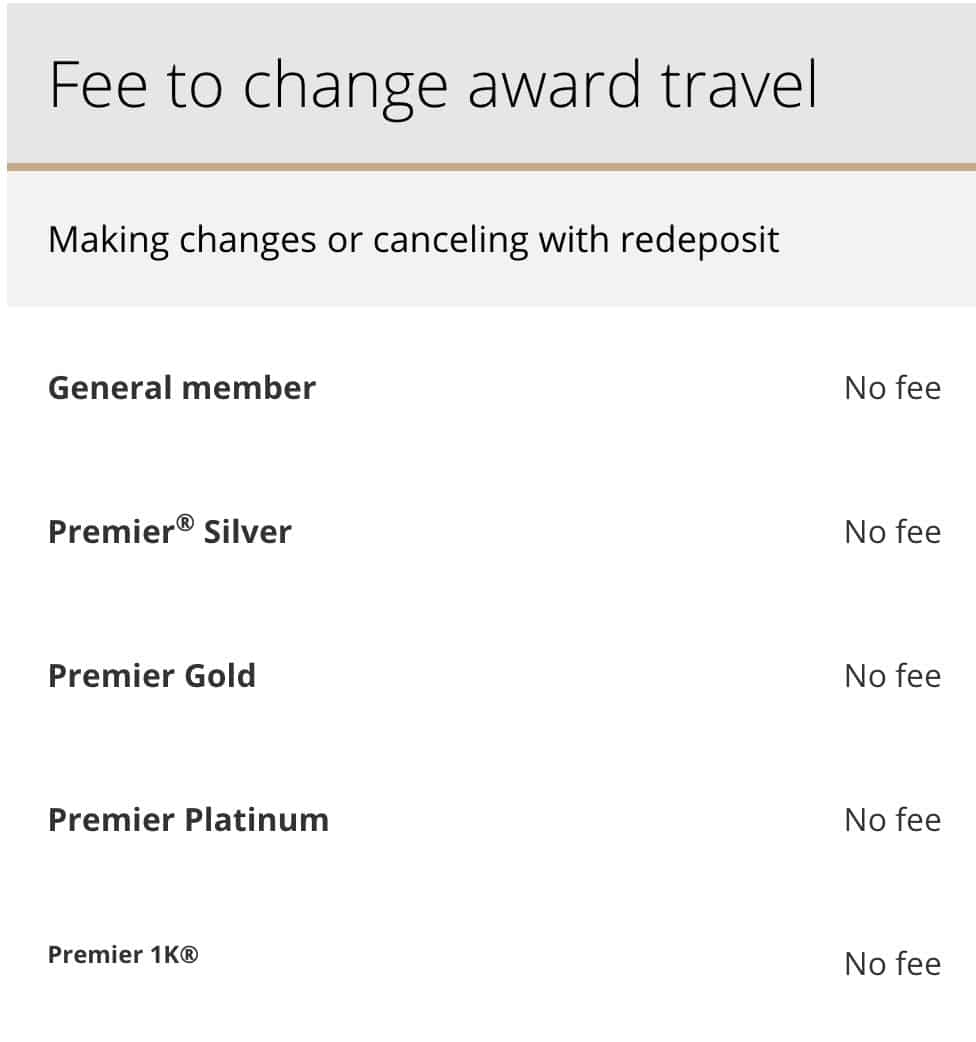
Task: Click the word 'canceling' in the subheader
Action: point(450,240)
